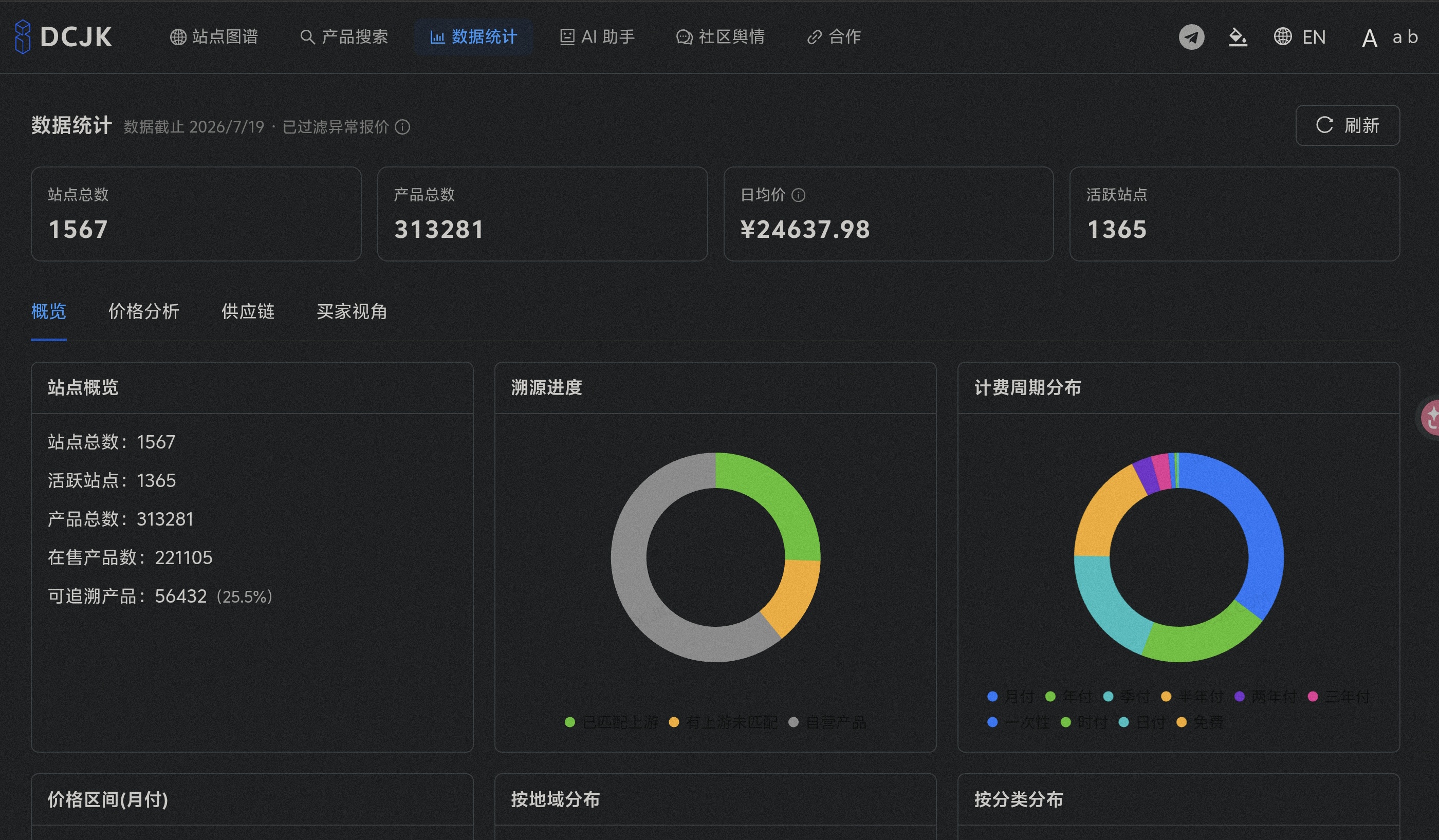
Task: Open the 社区舆情 nav item
Action: click(x=720, y=36)
